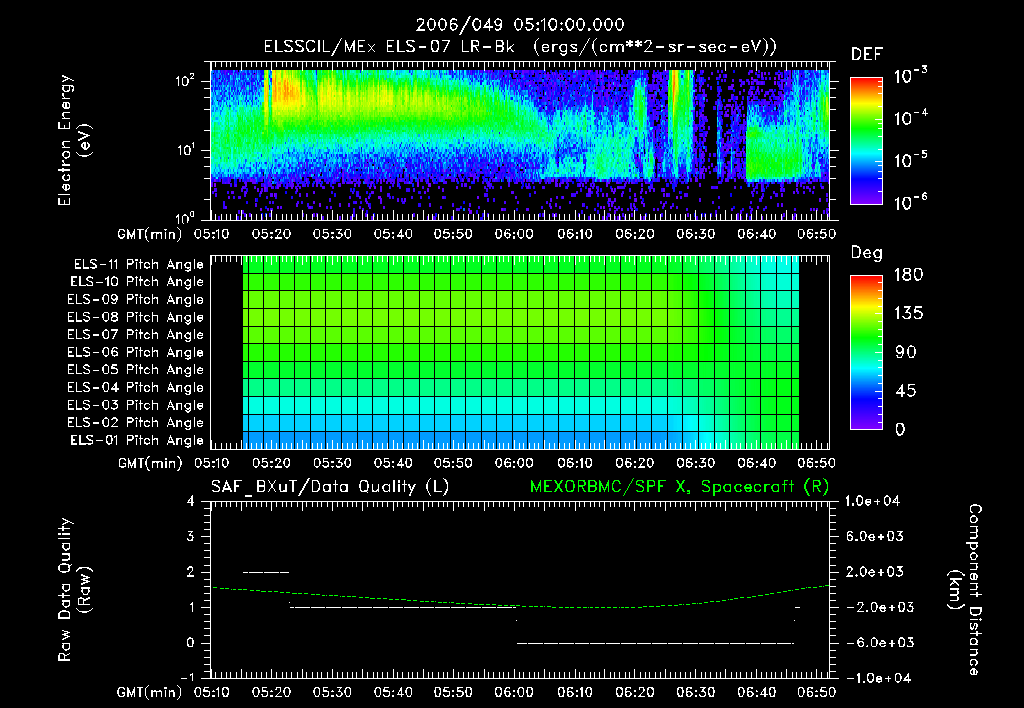
Task: Click the Electron Energy (eV) axis label
Action: coord(73,140)
